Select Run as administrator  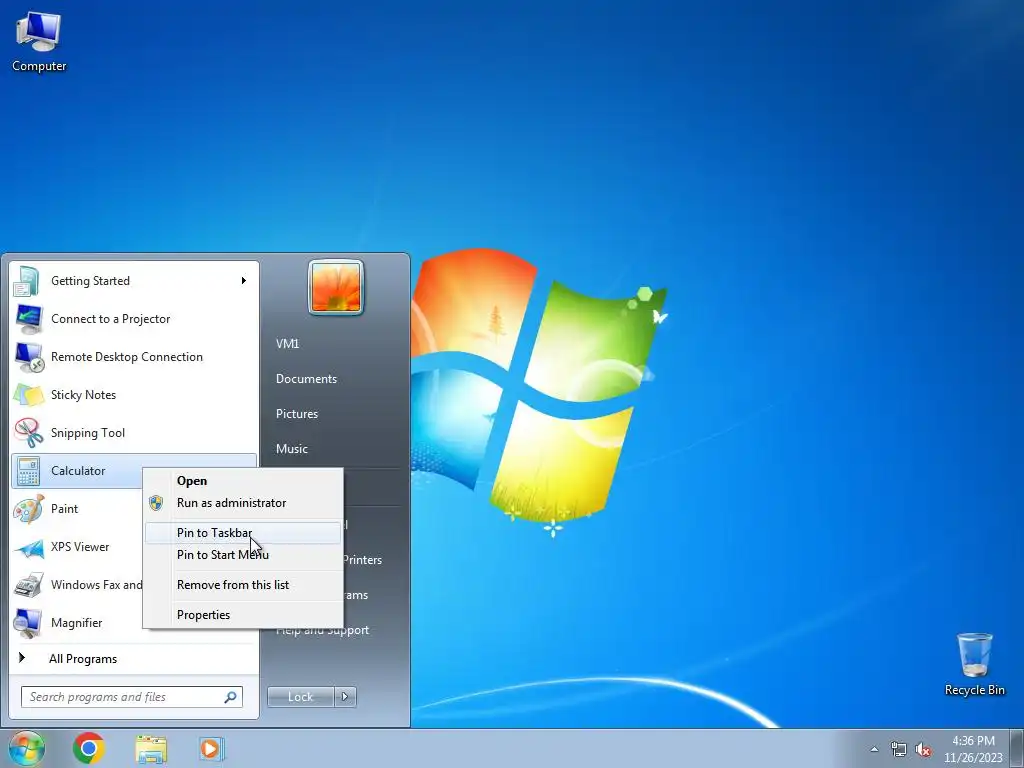click(x=243, y=503)
